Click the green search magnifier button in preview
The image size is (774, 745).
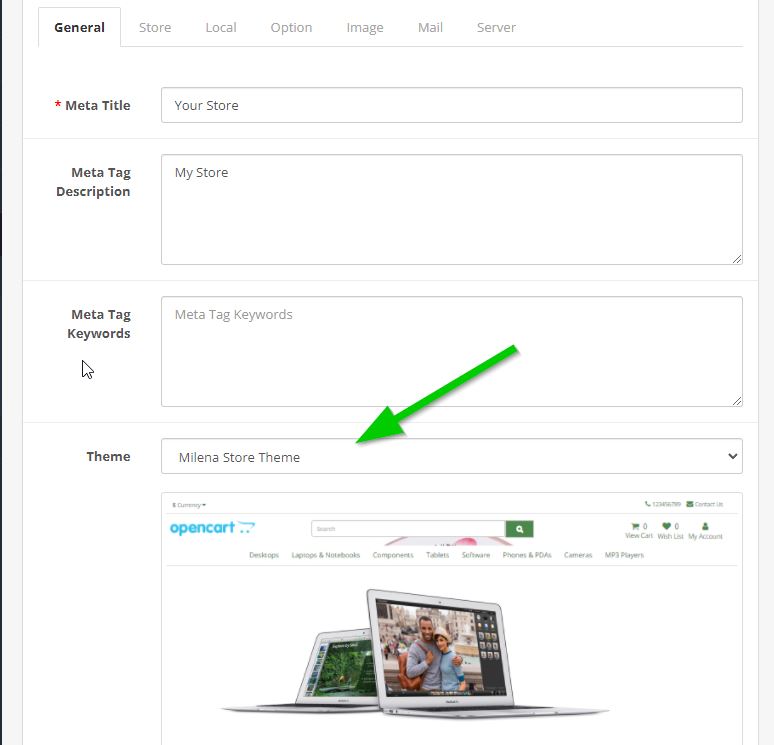519,529
